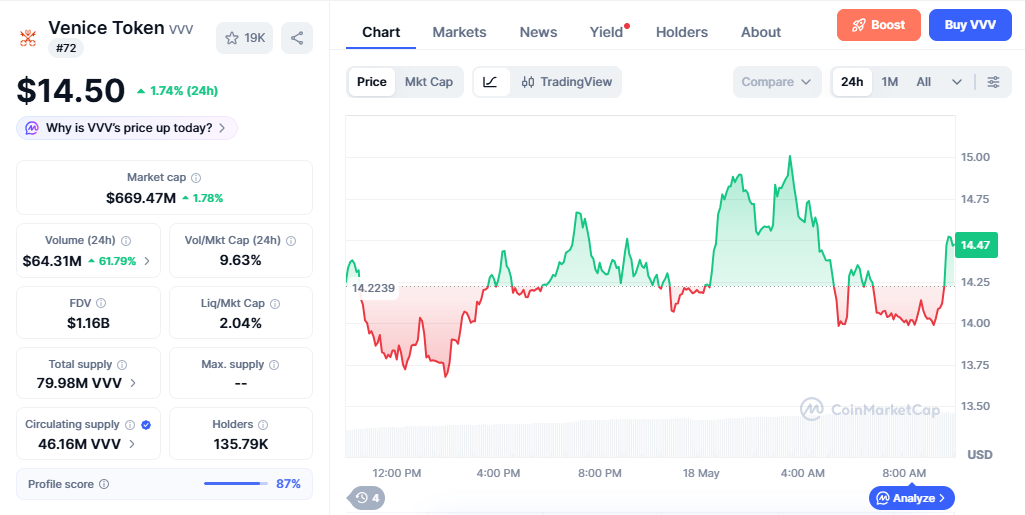Switch to TradingView chart mode

(567, 82)
